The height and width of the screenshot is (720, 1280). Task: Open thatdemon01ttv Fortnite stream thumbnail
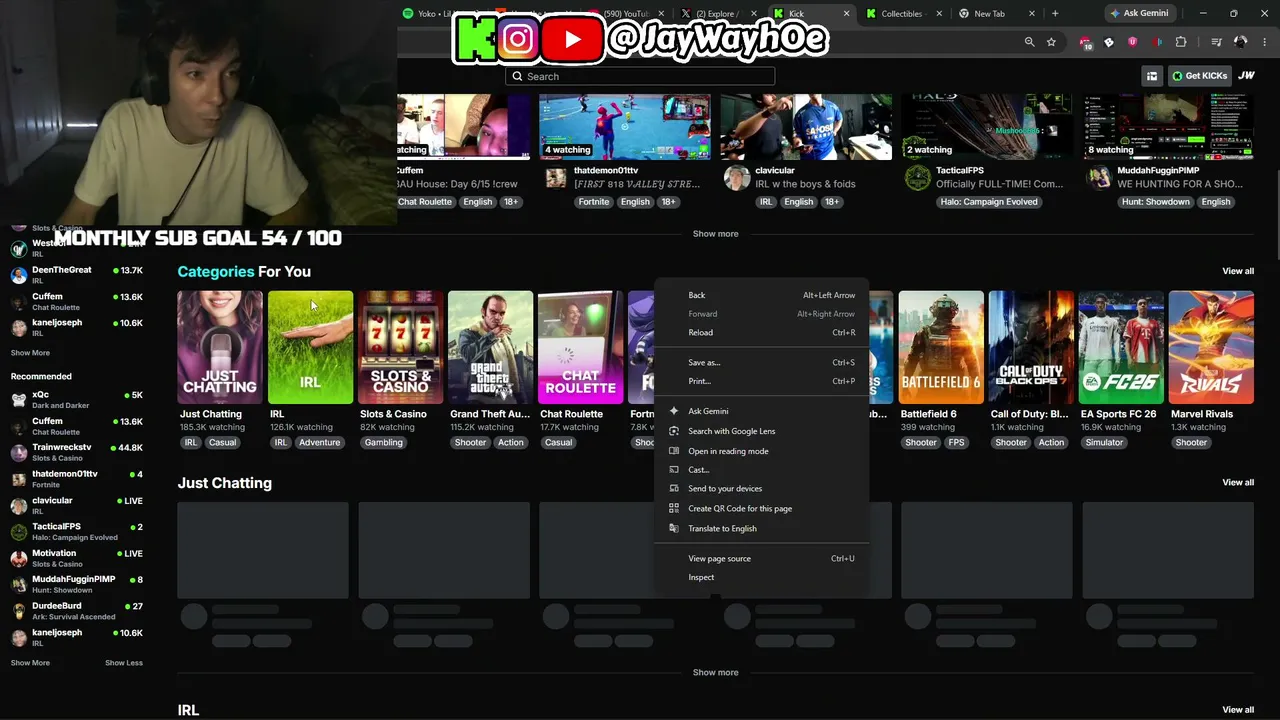625,127
